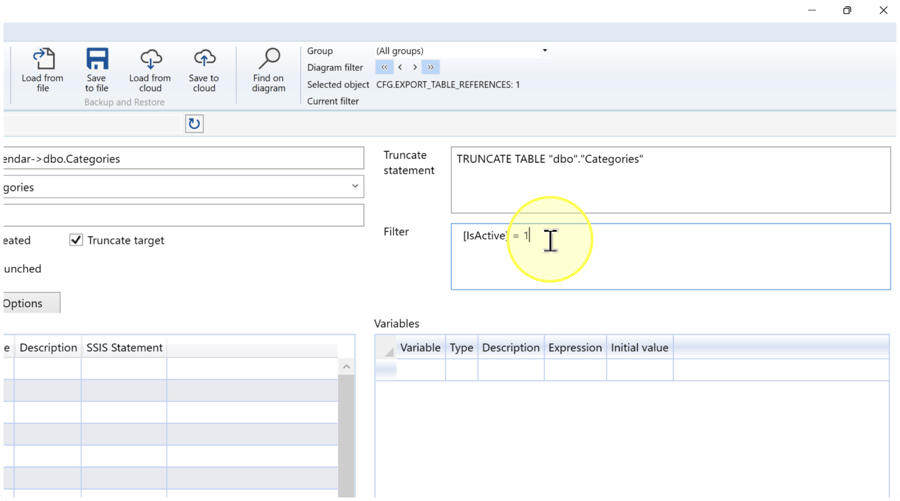Click the SSIS Statement column header
This screenshot has height=501, width=900.
[x=124, y=347]
